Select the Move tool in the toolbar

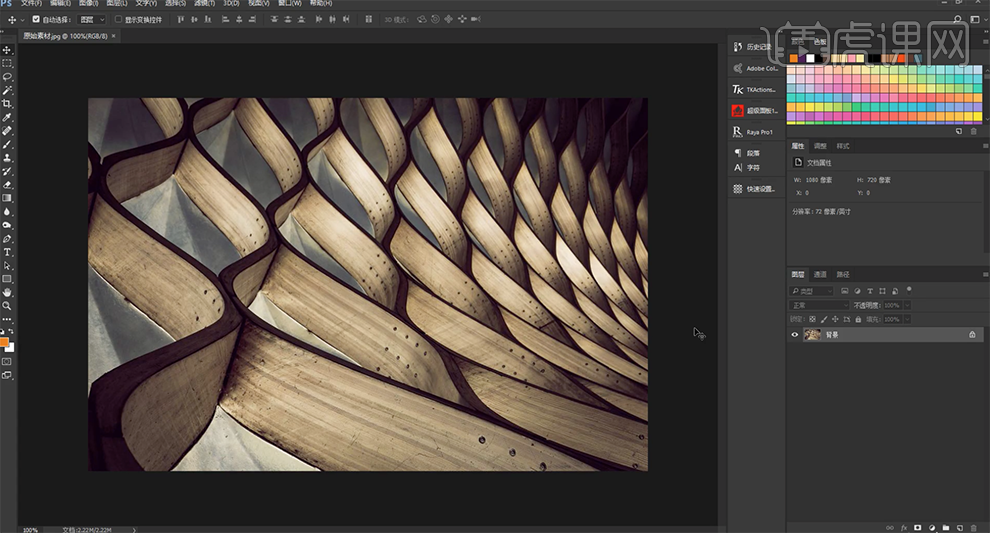tap(7, 50)
